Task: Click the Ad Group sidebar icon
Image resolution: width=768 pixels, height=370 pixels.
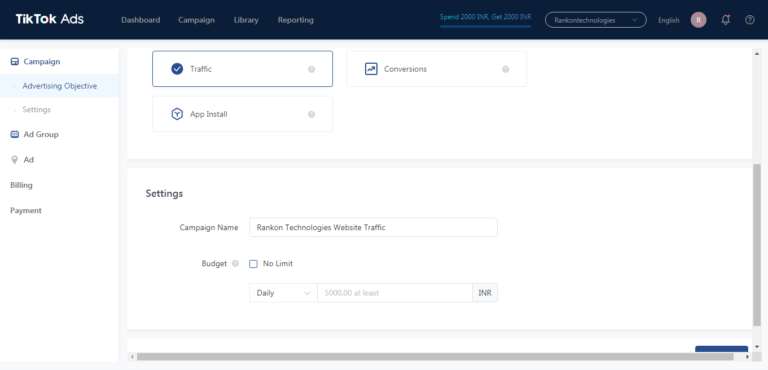Action: coord(15,134)
